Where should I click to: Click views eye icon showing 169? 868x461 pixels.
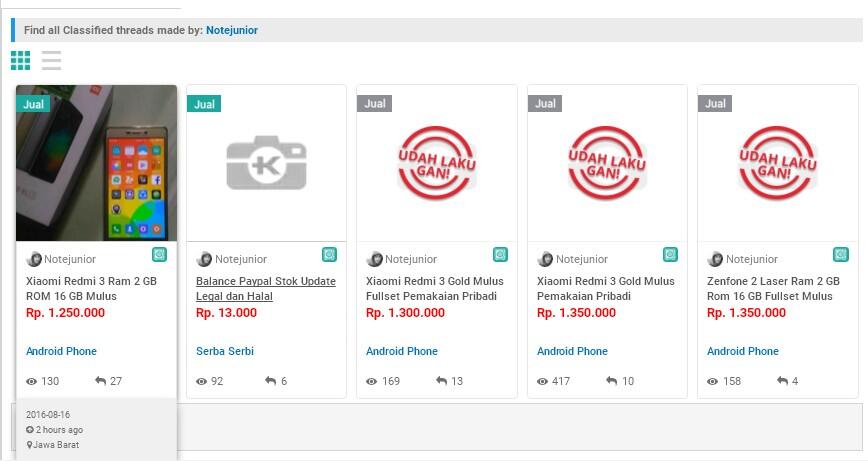[x=371, y=381]
